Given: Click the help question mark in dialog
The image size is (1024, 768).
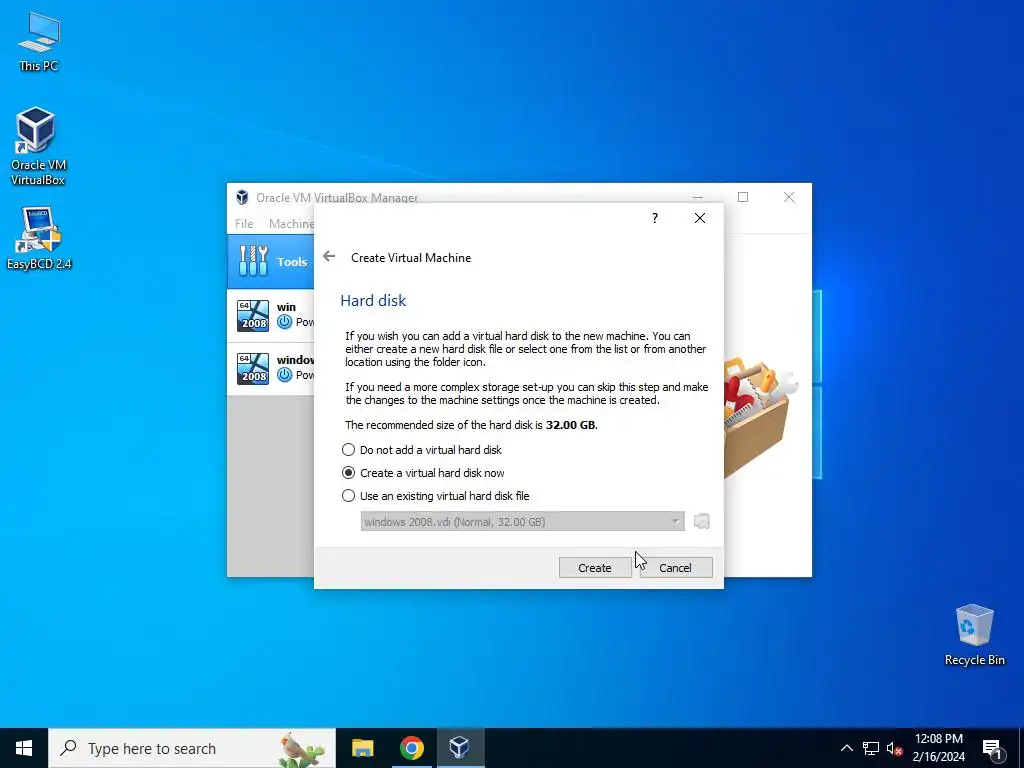Looking at the screenshot, I should pyautogui.click(x=654, y=218).
